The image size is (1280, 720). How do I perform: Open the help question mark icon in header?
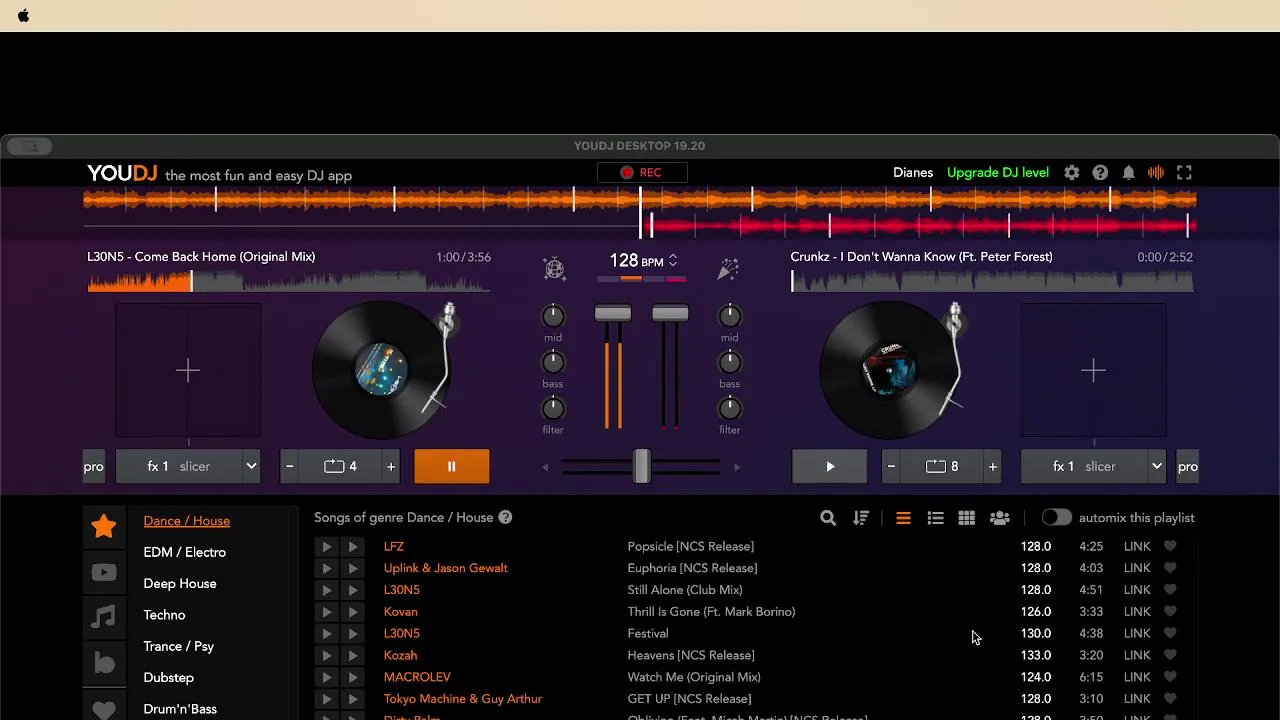pyautogui.click(x=1100, y=173)
